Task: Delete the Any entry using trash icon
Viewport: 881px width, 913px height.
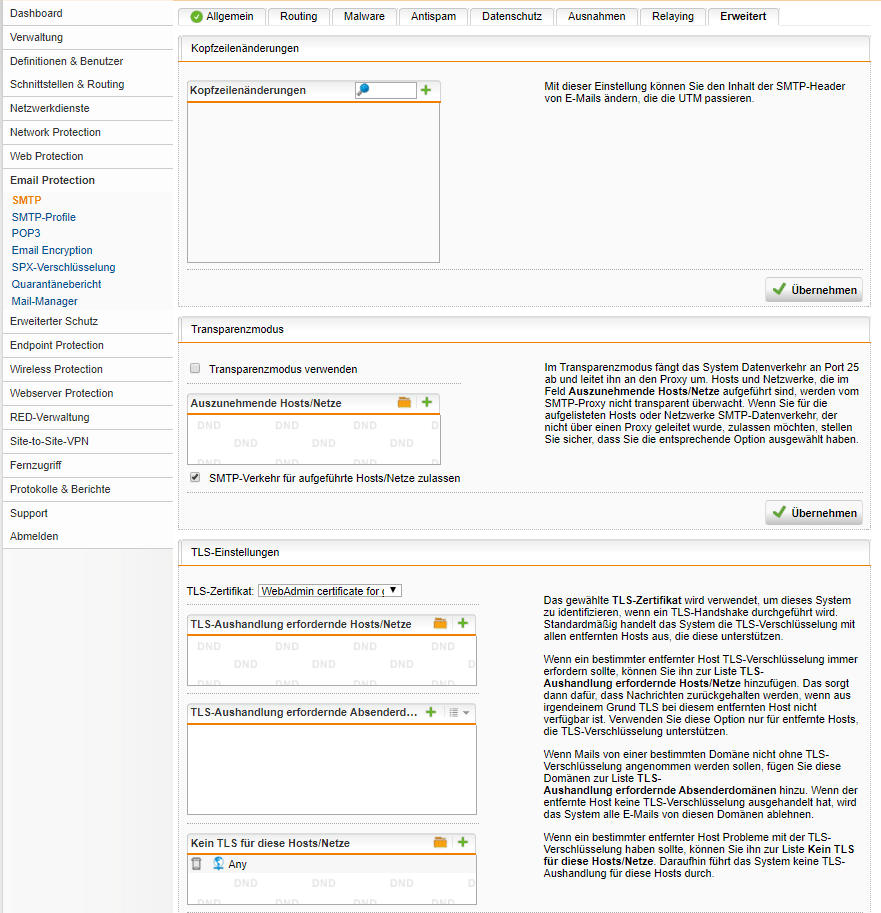Action: coord(197,864)
